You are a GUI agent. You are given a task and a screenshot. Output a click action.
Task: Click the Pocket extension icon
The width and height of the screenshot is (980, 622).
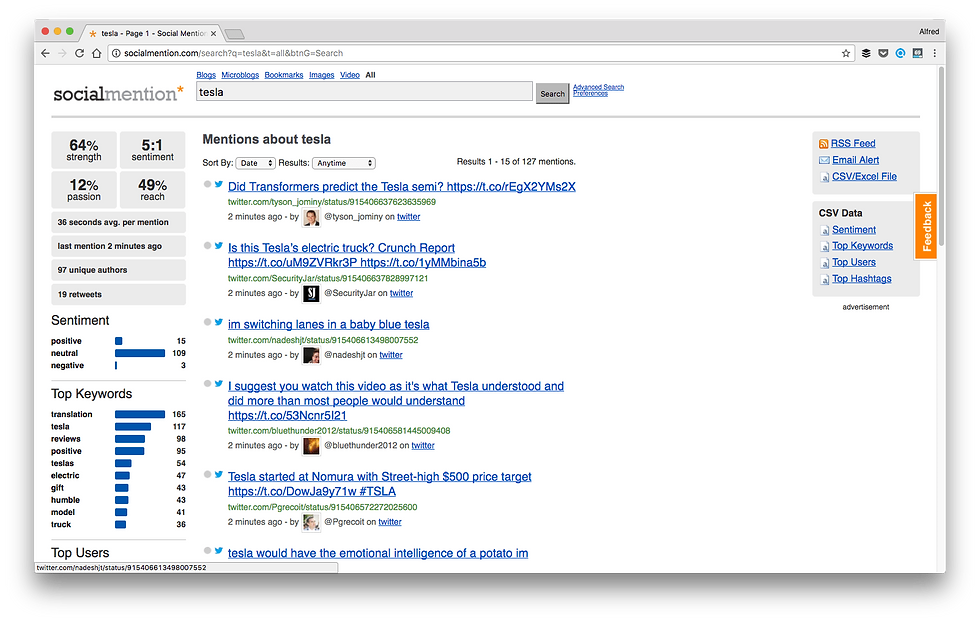[x=883, y=53]
